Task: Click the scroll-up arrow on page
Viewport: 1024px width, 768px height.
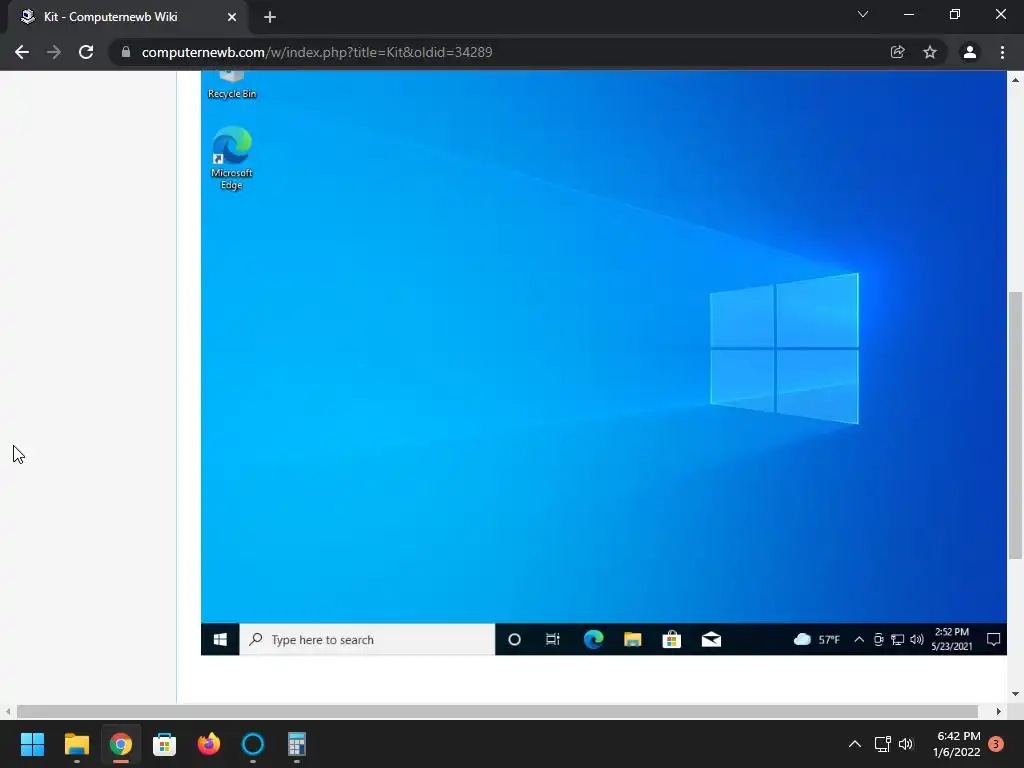Action: tap(1015, 80)
